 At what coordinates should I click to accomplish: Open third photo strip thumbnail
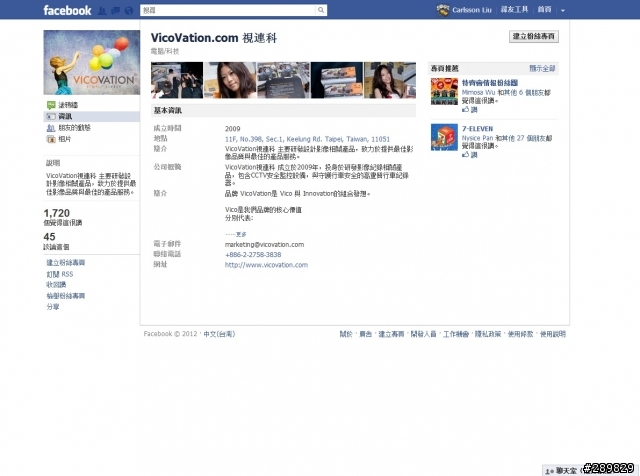[283, 80]
